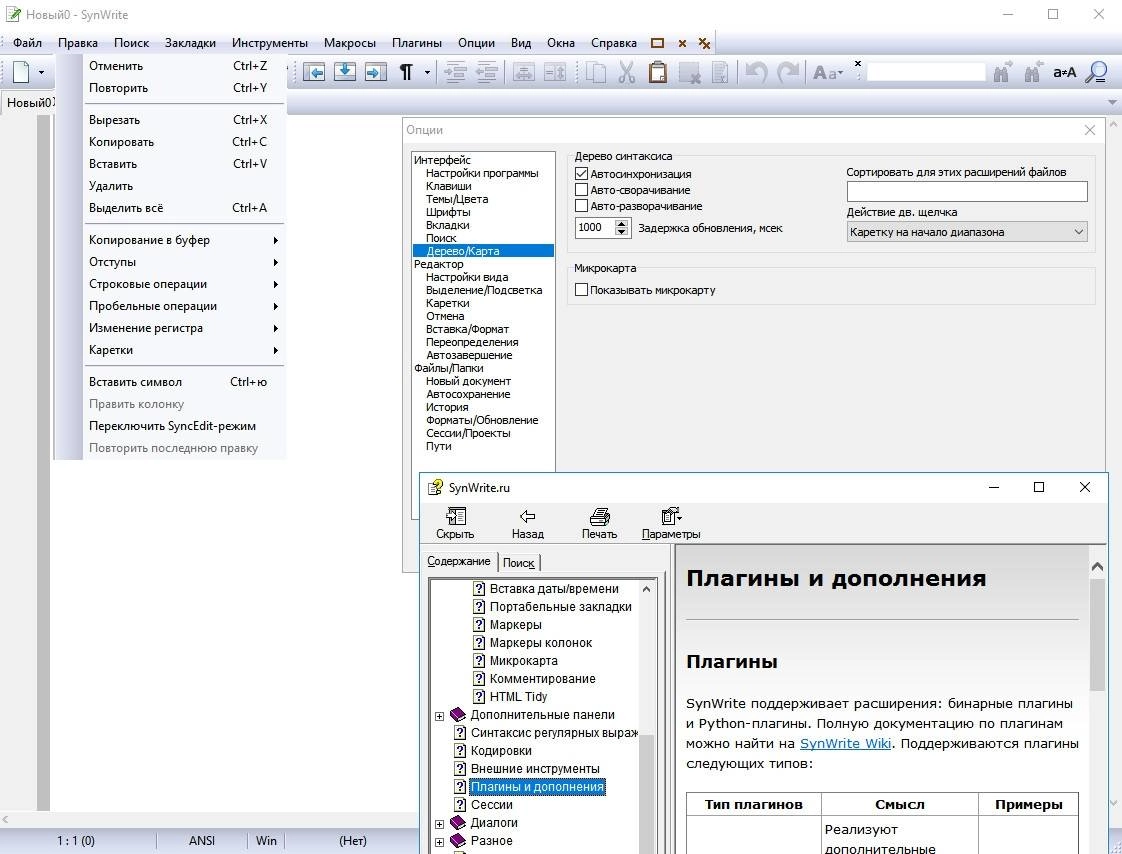The height and width of the screenshot is (854, 1122).
Task: Click help content vertical scrollbar thumb
Action: 1097,634
